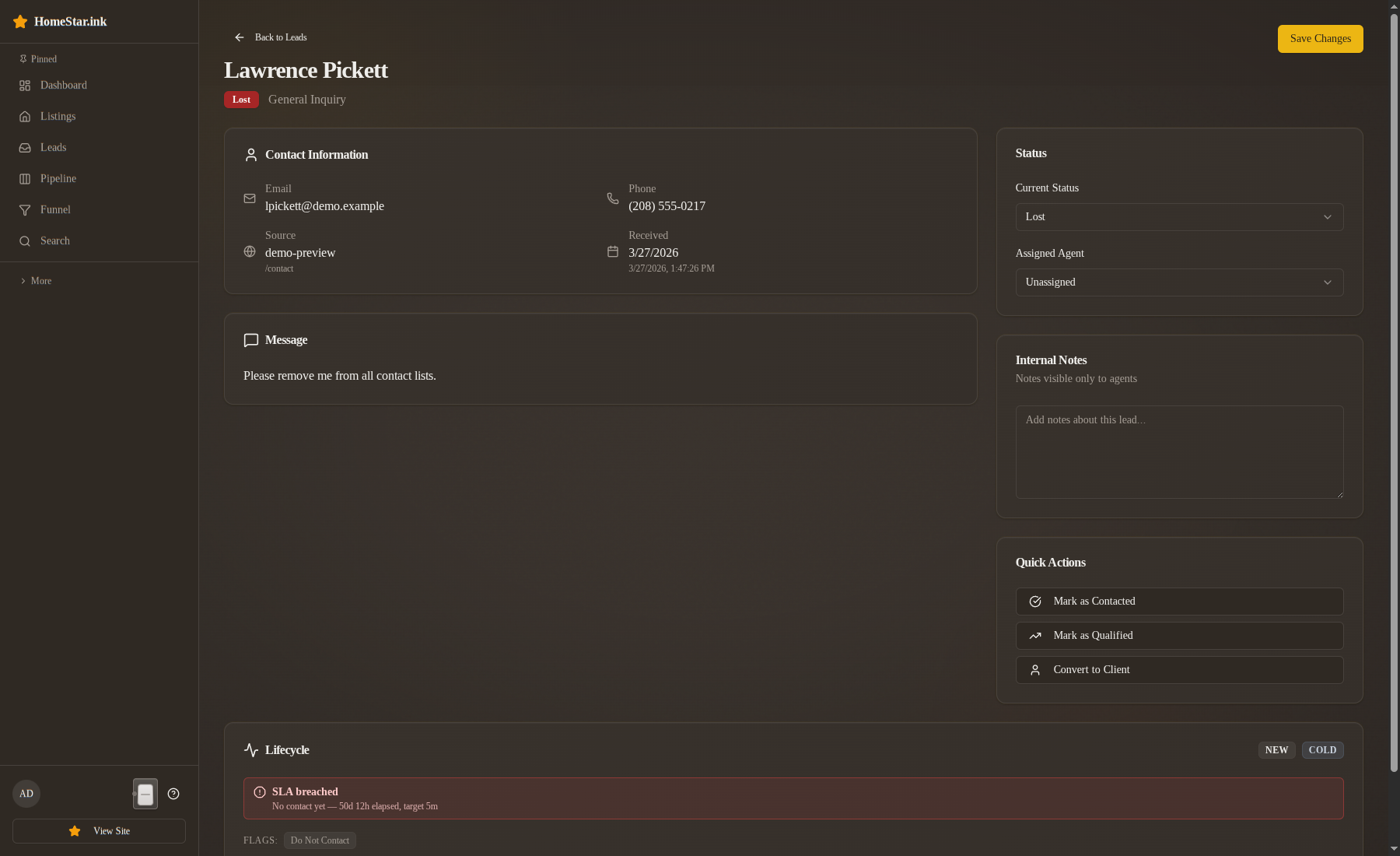Navigate to Pipeline in the sidebar
Screen dimensions: 1400x856
[99, 179]
